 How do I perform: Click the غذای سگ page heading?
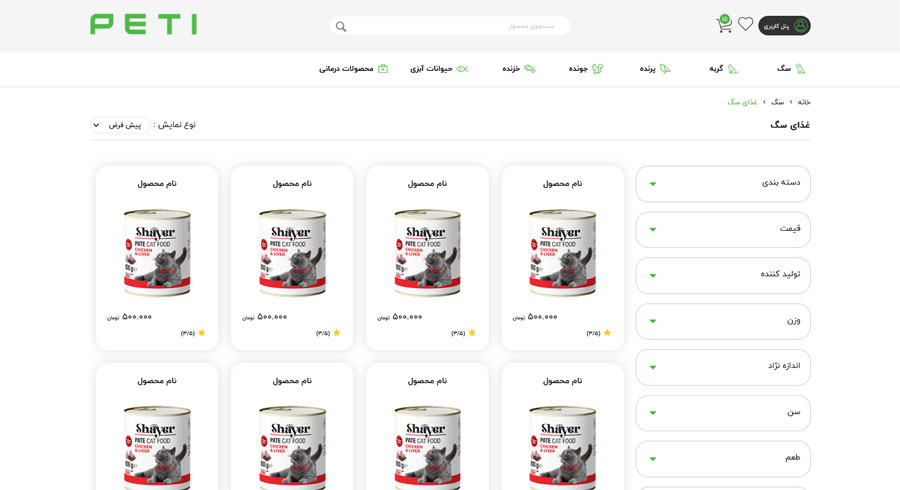click(790, 125)
